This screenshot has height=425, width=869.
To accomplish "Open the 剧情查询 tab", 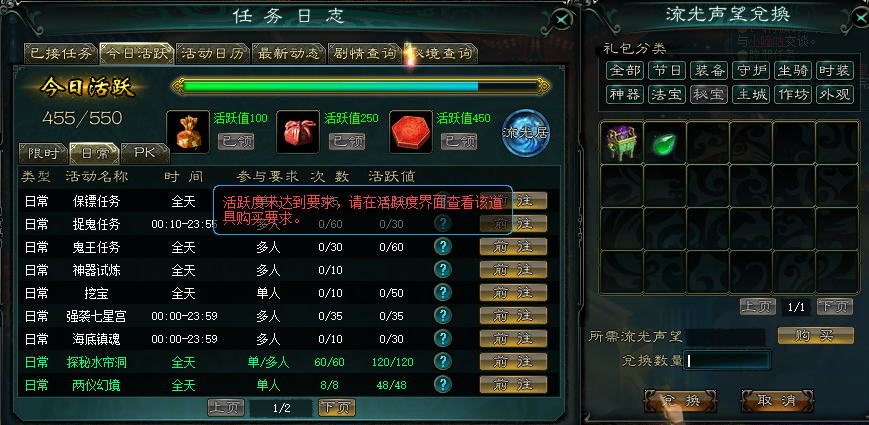I will click(x=365, y=53).
